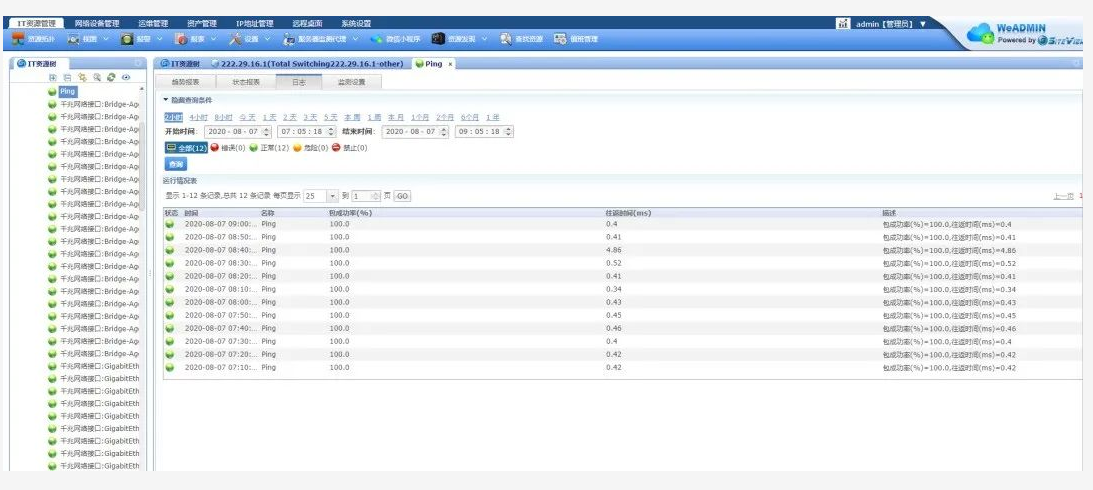Open the 远程桌面 menu
The width and height of the screenshot is (1093, 490).
[307, 23]
